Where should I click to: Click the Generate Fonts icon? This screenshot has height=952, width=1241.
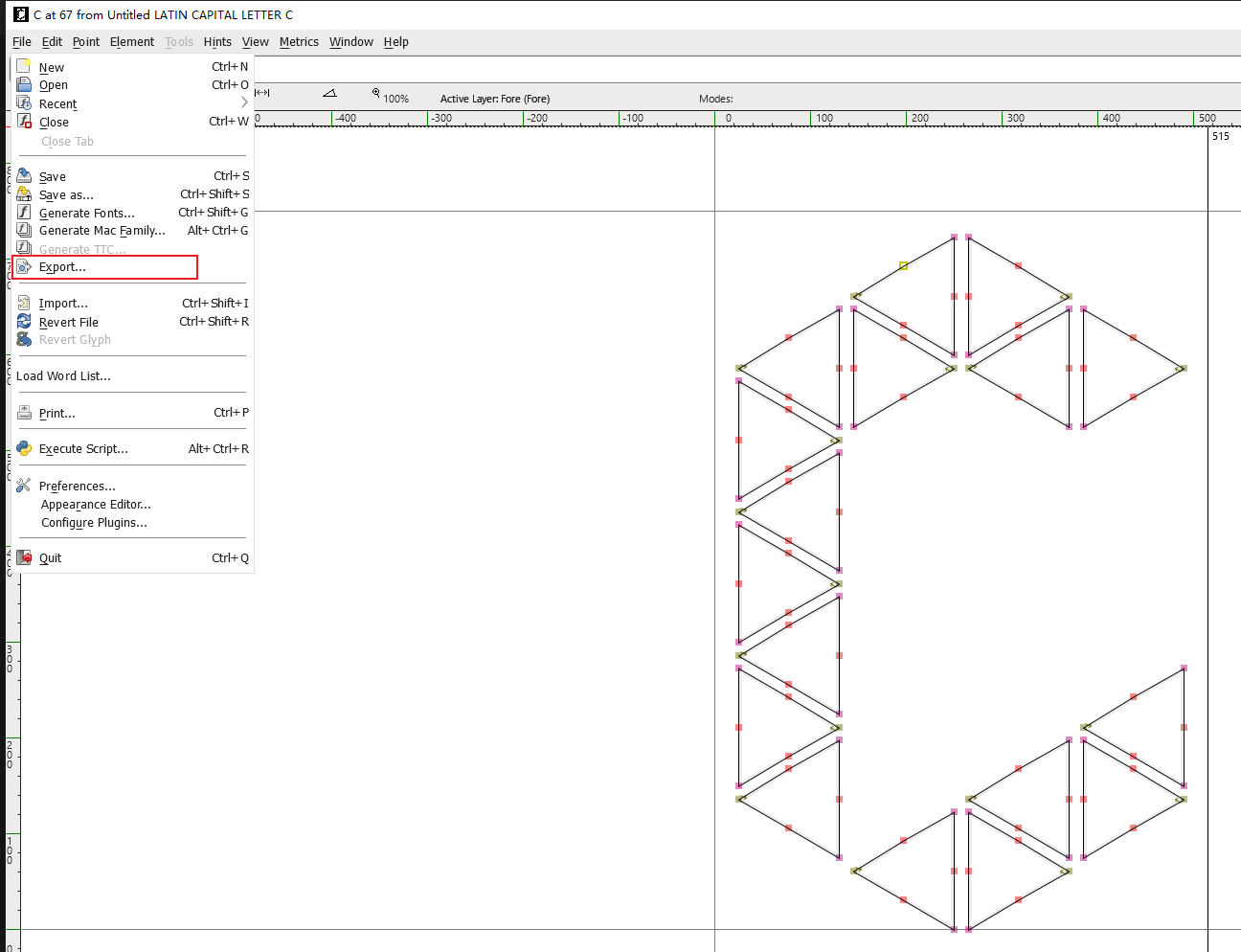tap(24, 213)
